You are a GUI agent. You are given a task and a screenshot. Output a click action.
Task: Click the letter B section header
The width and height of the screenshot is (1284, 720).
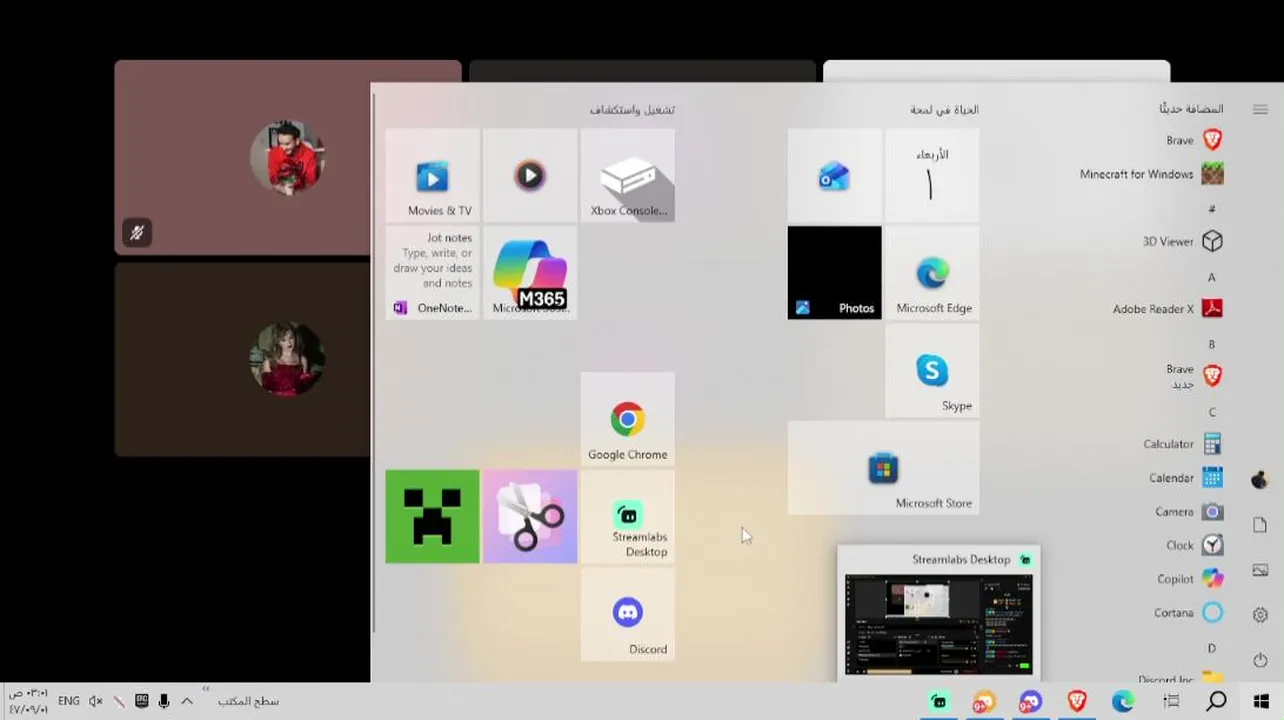(x=1211, y=344)
